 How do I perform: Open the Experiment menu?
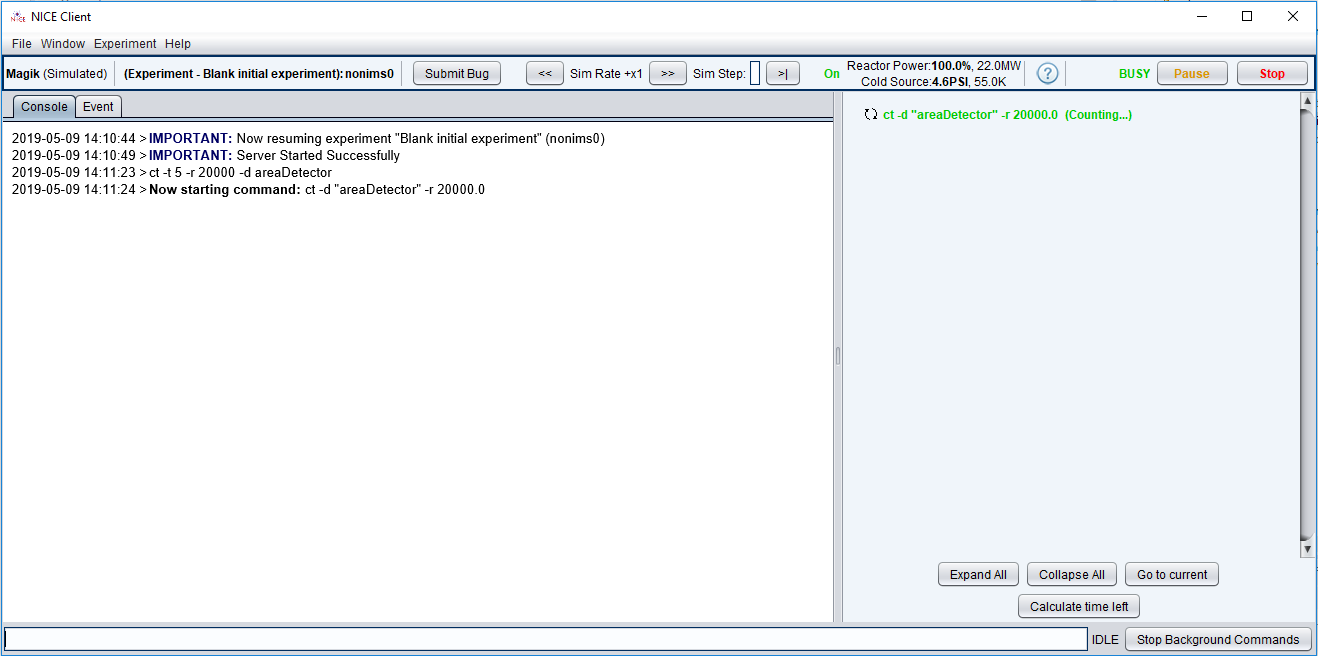point(125,44)
